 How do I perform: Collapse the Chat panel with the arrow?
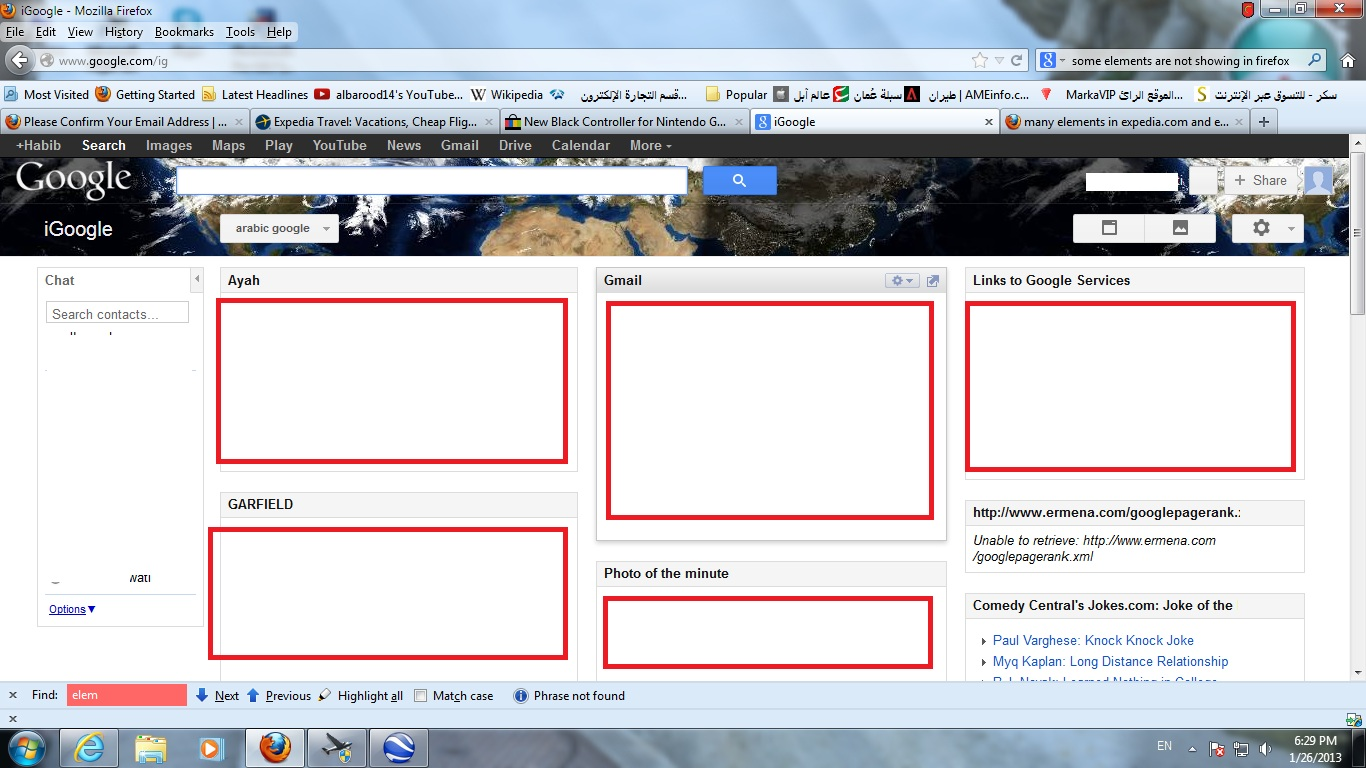pos(197,279)
